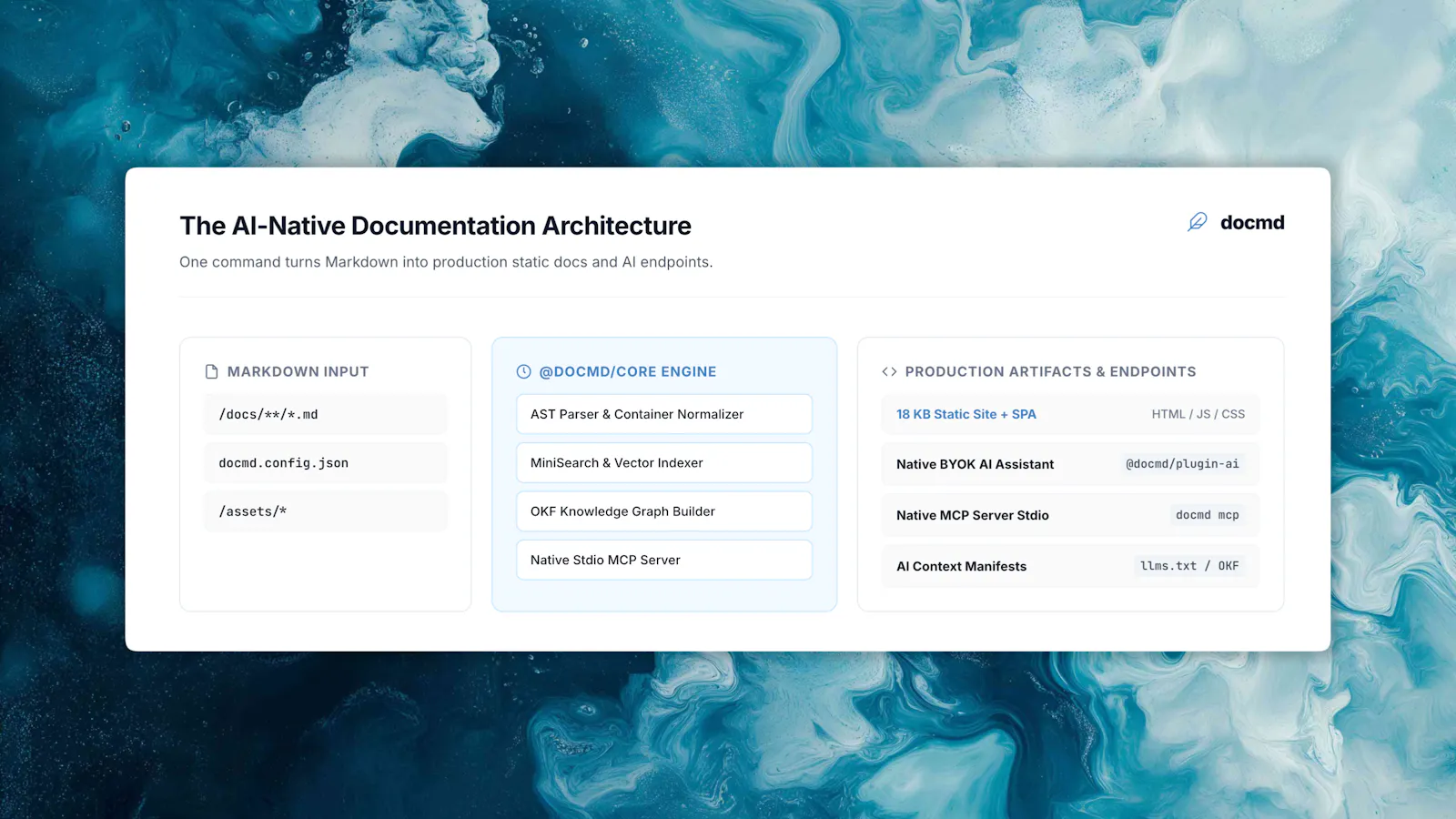This screenshot has height=819, width=1456.
Task: Click the @docmd/plugin-ai code tag
Action: (1182, 464)
